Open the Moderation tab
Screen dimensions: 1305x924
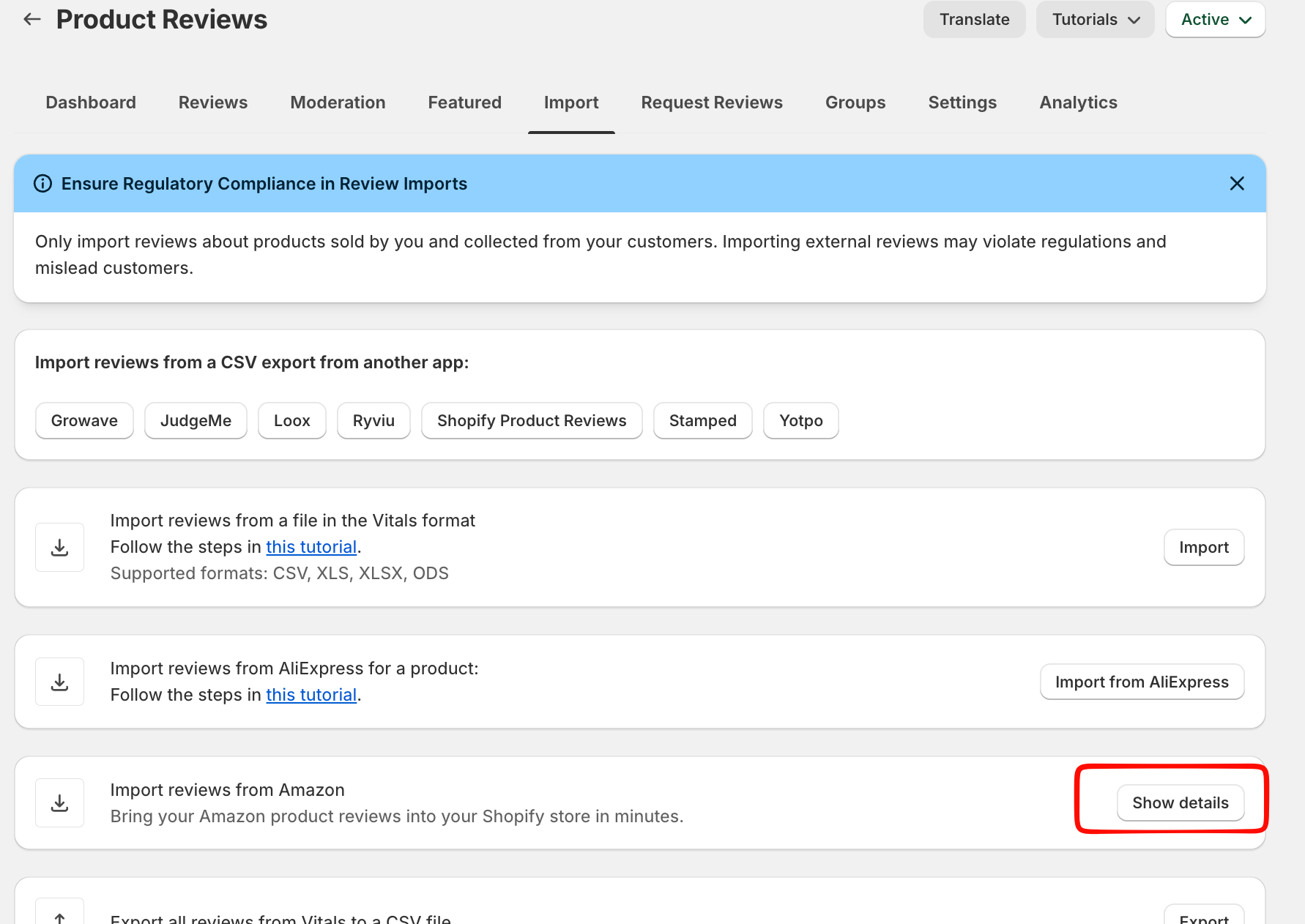(x=338, y=103)
